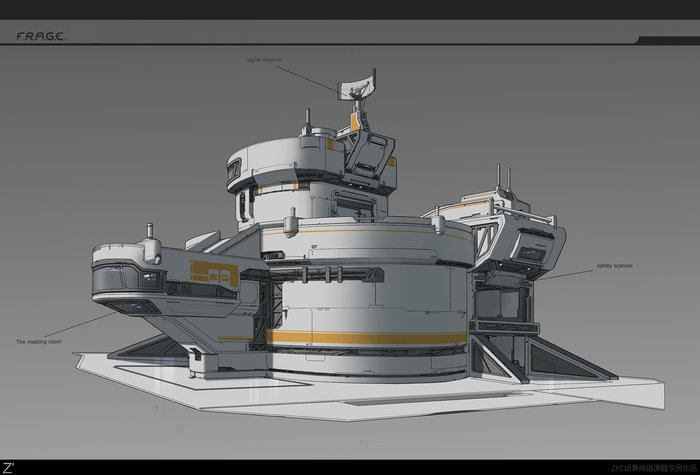Click the orange number marking on left wing
The image size is (700, 475).
pos(214,275)
